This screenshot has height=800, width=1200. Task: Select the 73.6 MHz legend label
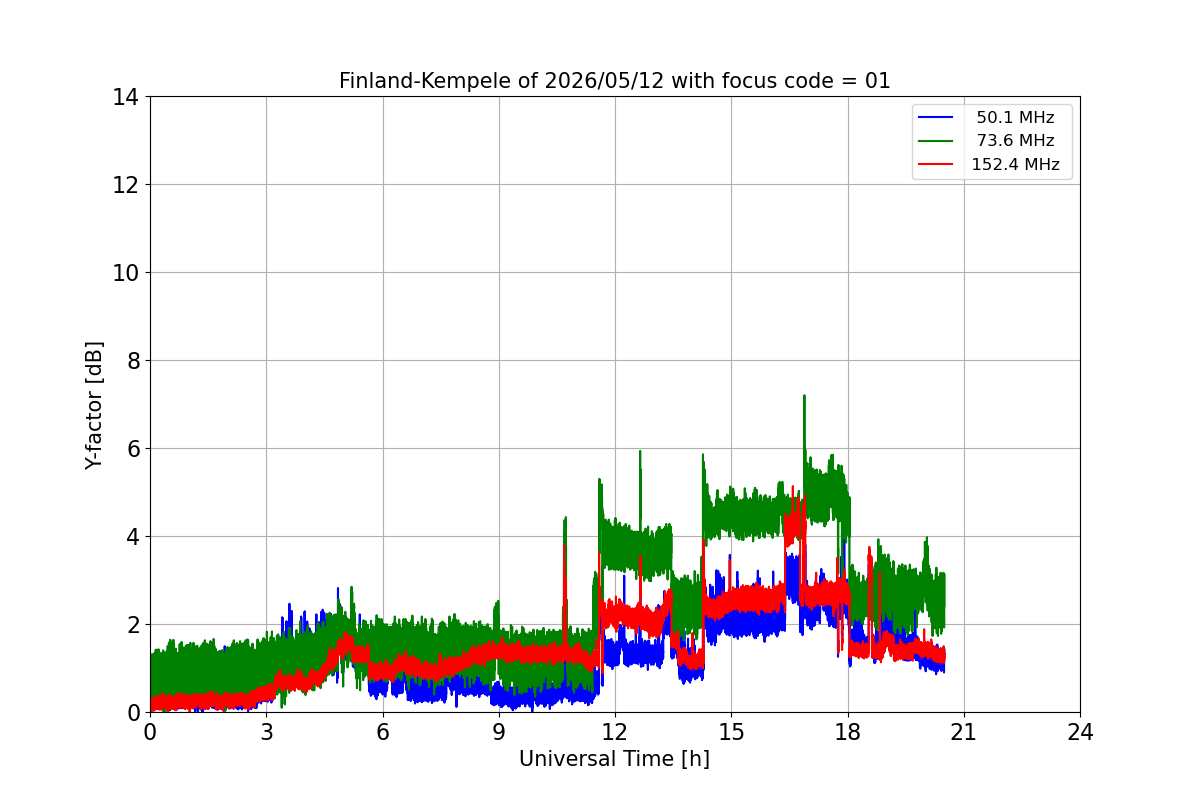1015,141
